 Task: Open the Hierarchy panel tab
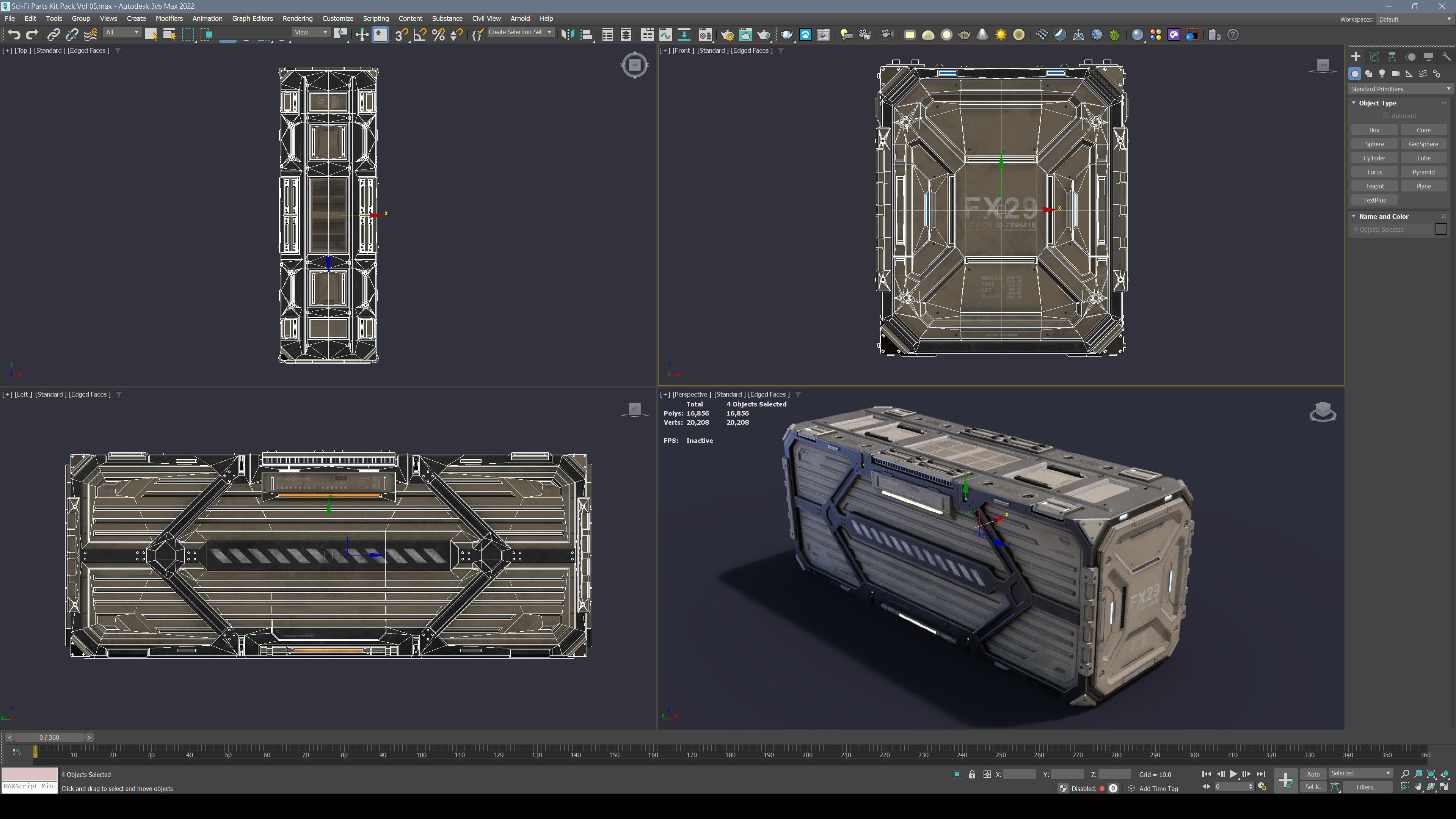(x=1392, y=56)
